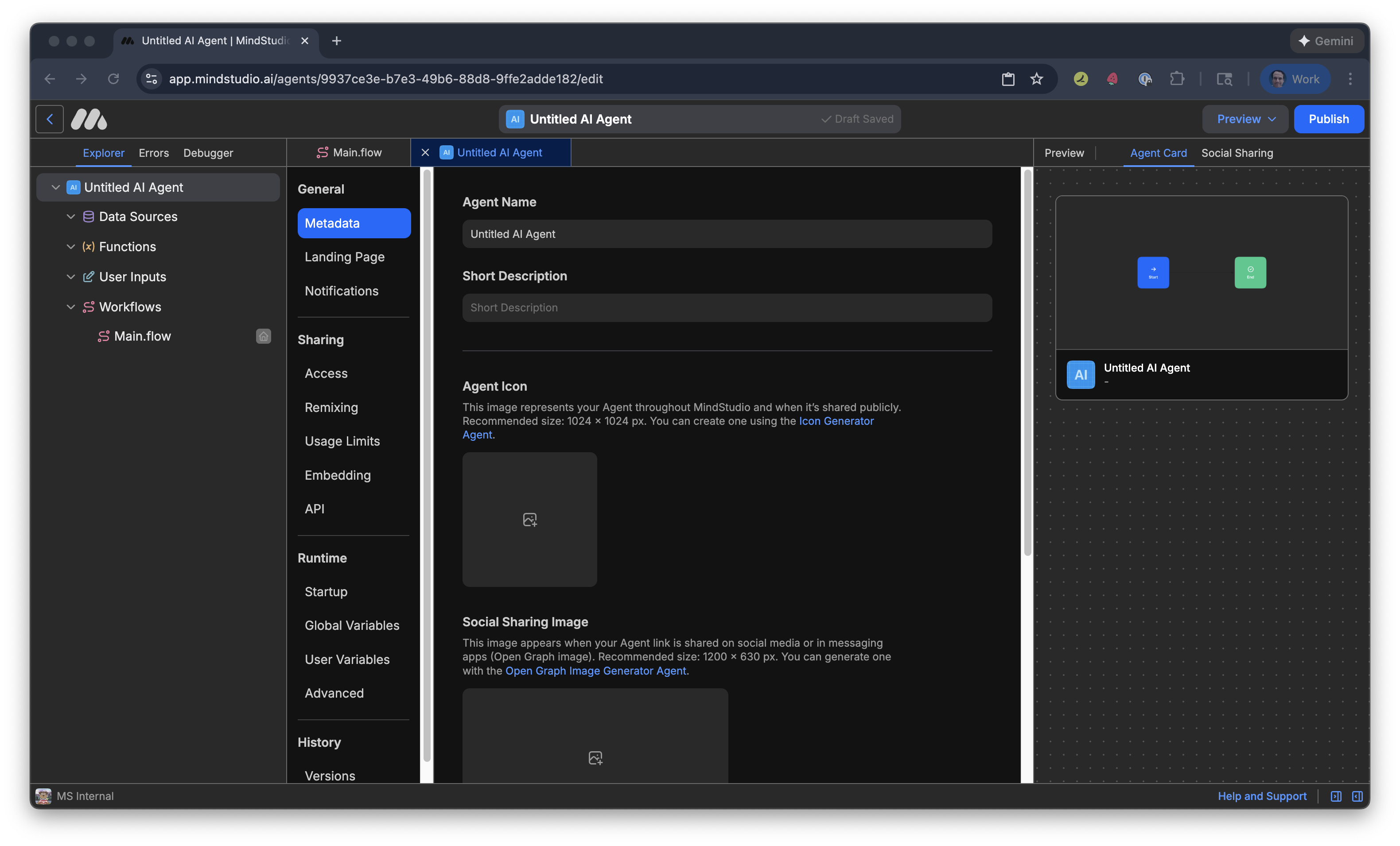Viewport: 1400px width, 846px height.
Task: Toggle the bookmark star in the address bar
Action: click(x=1037, y=79)
